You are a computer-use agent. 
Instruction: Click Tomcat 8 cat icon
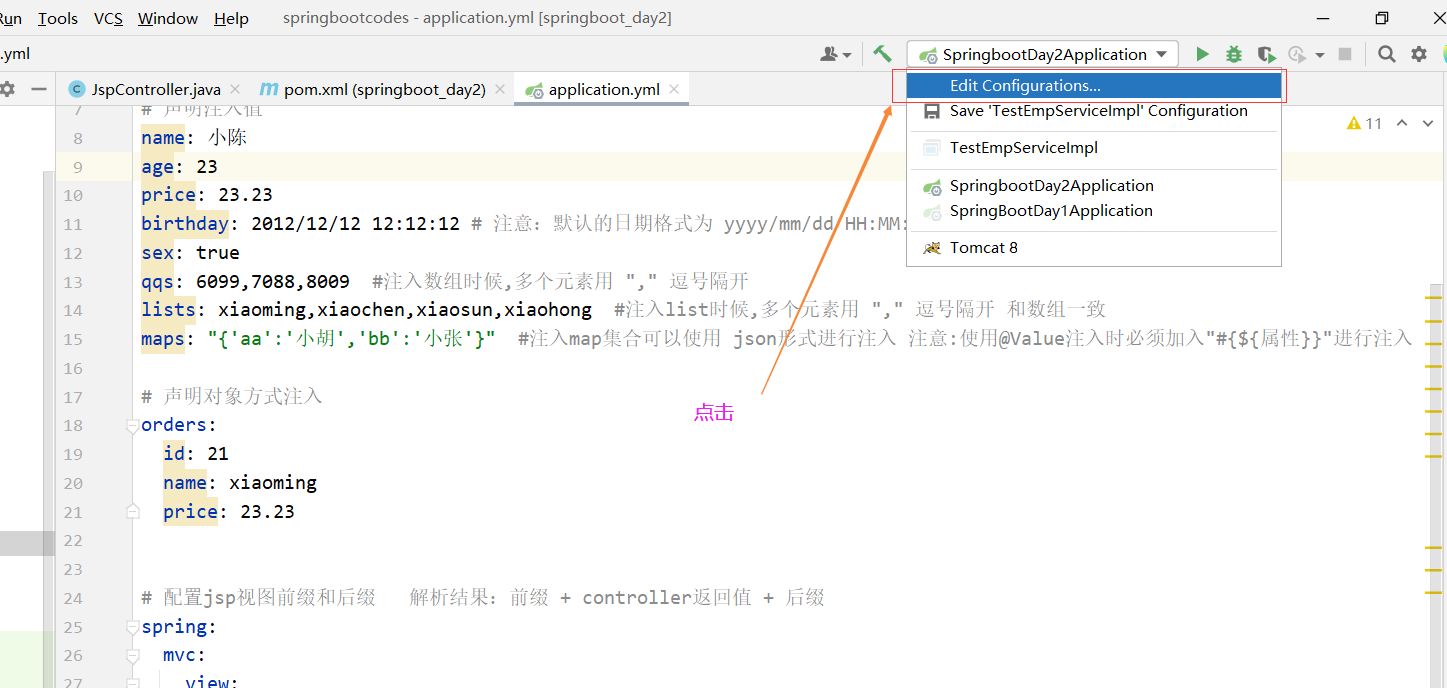931,248
